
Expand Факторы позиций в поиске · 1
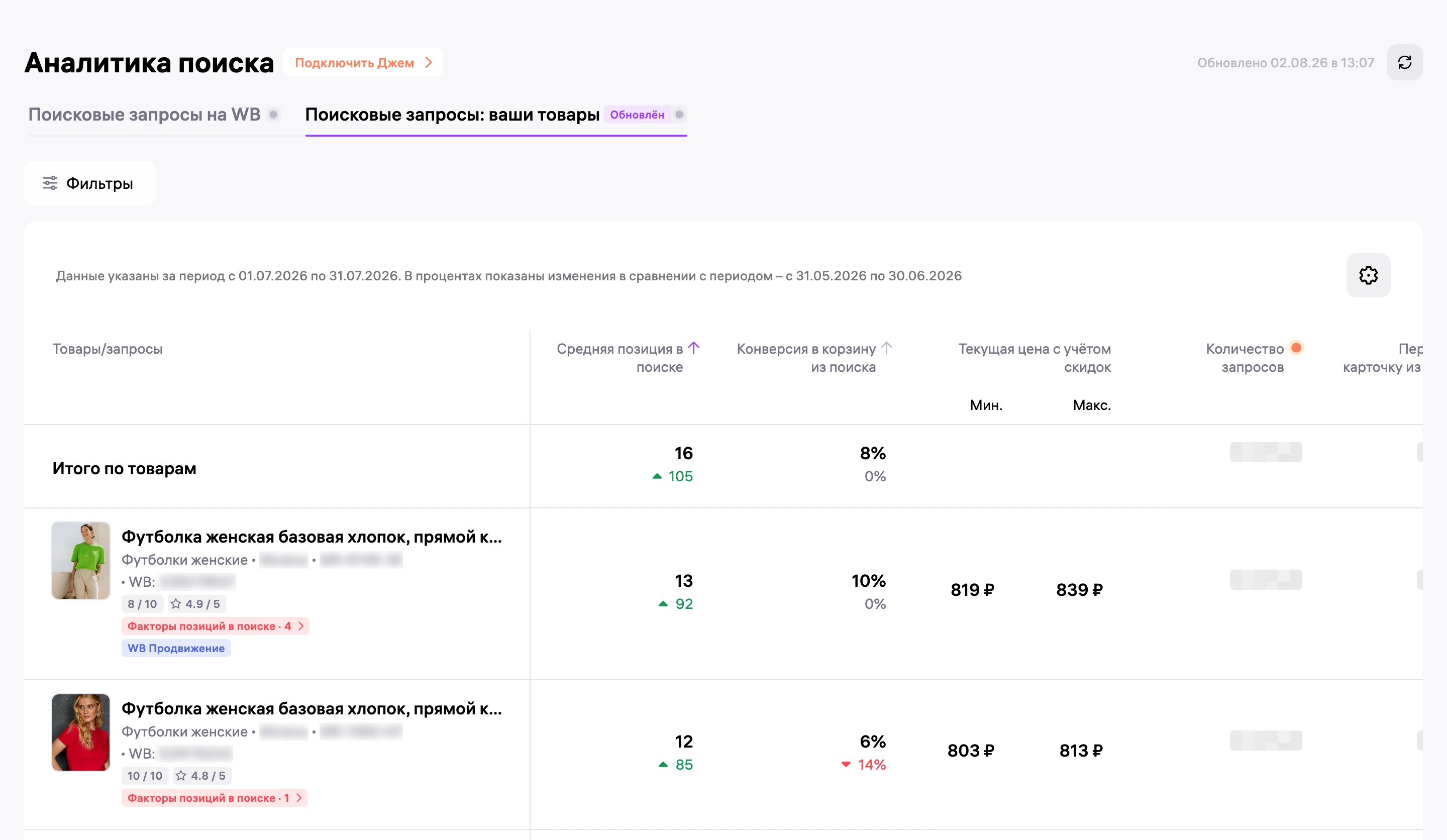pyautogui.click(x=214, y=797)
